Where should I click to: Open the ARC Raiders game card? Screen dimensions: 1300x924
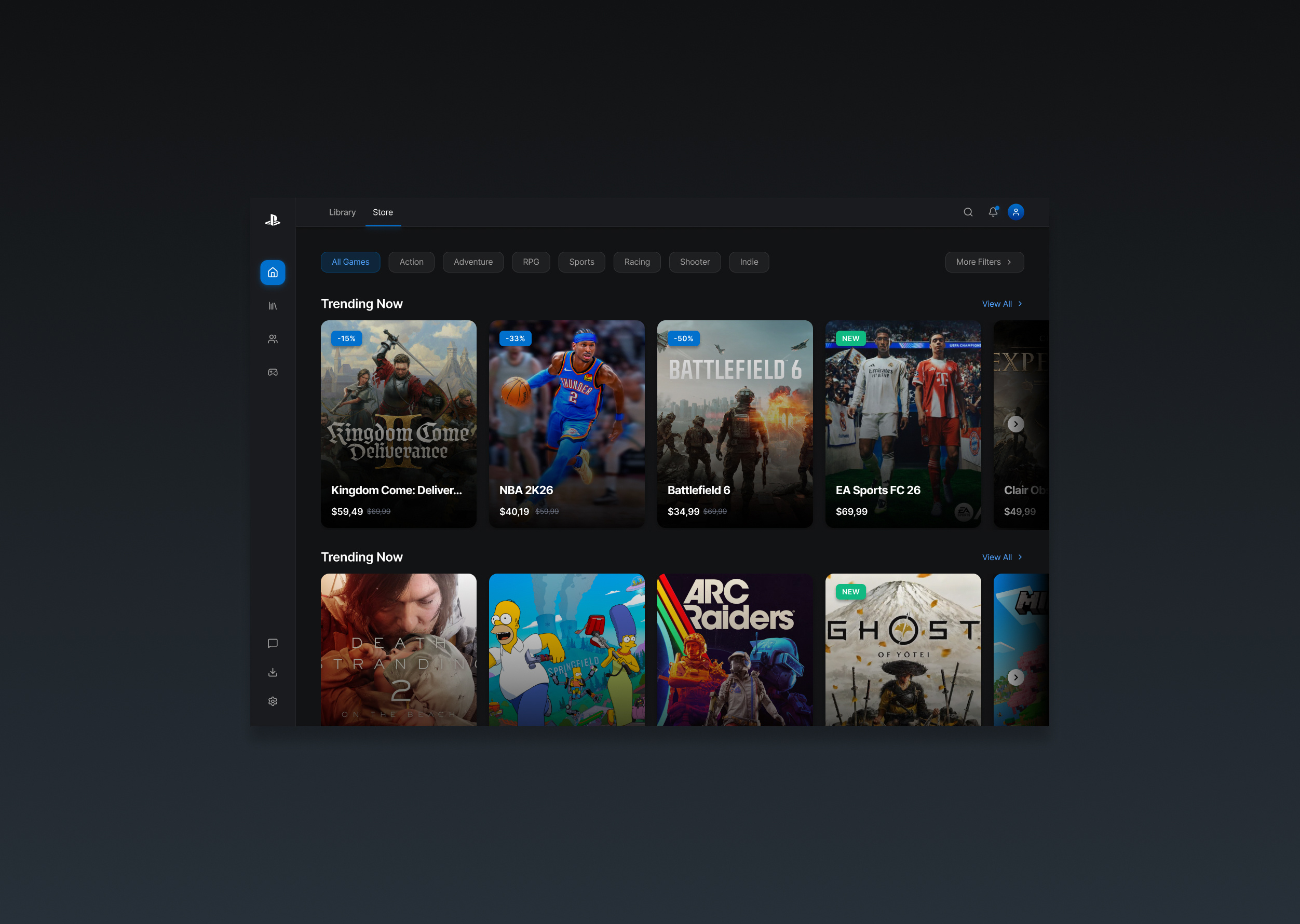(735, 650)
